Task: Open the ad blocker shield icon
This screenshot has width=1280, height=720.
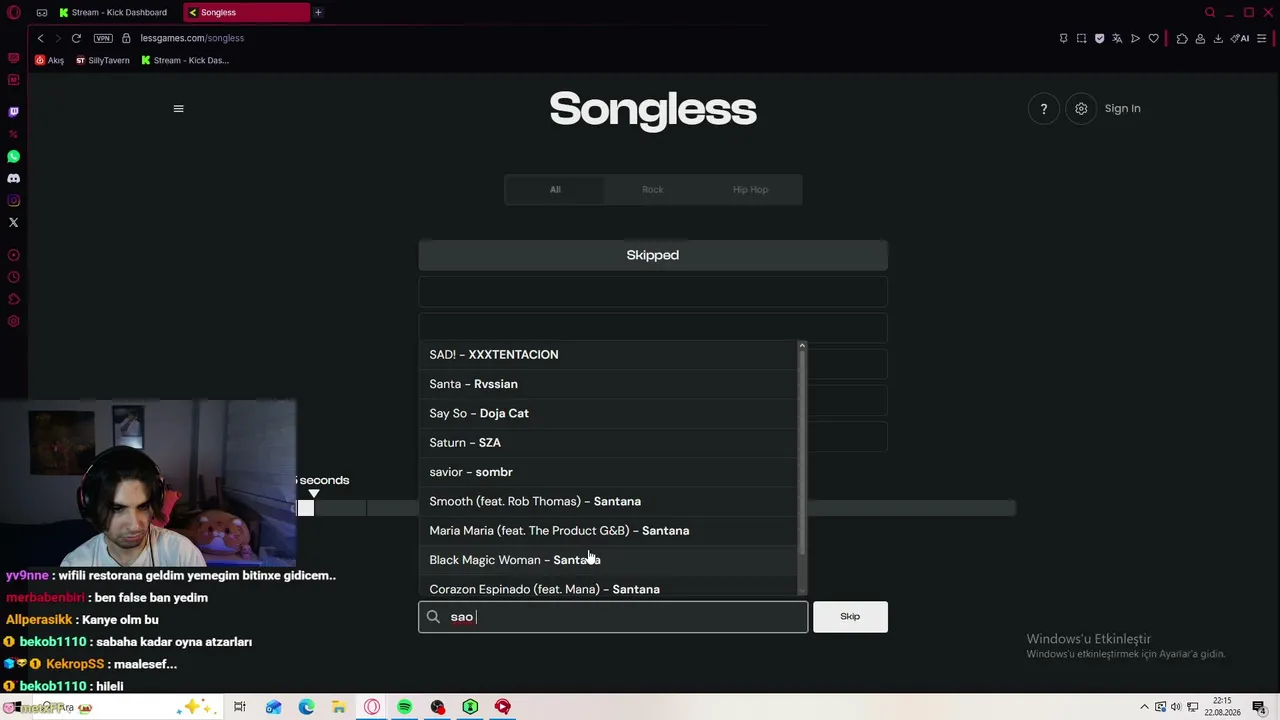Action: 1099,38
